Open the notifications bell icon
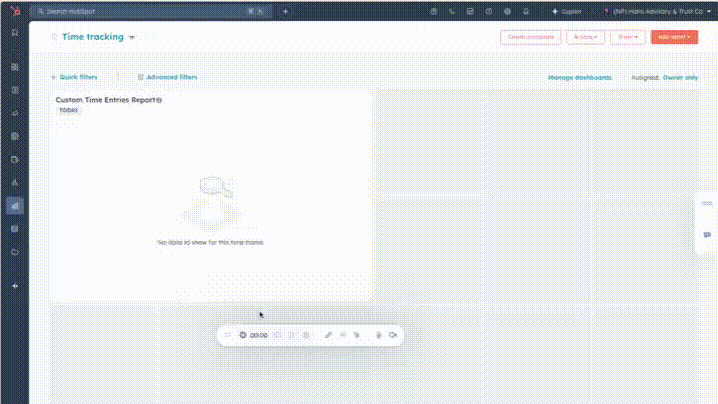Viewport: 718px width, 404px height. pyautogui.click(x=525, y=11)
